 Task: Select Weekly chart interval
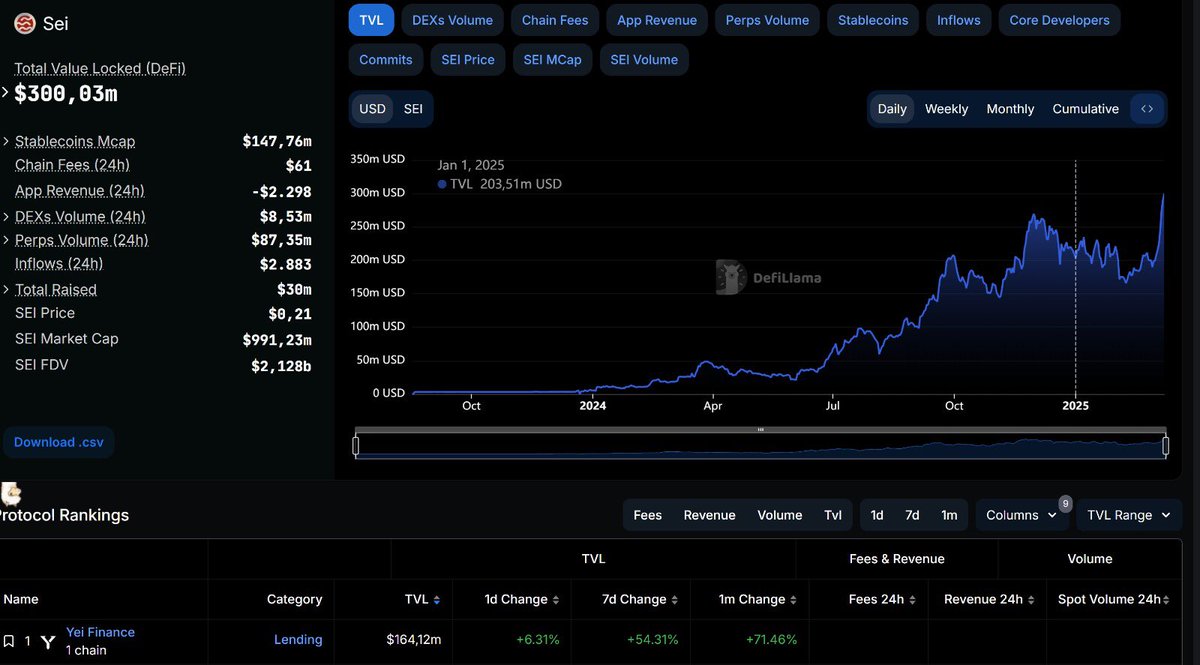coord(946,109)
